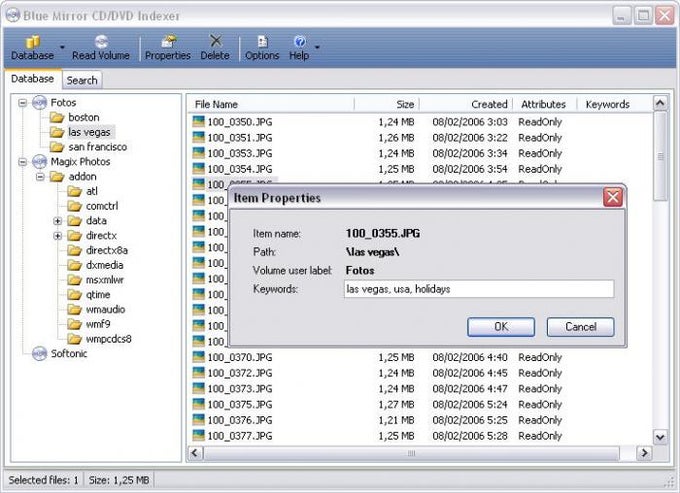Select the Softonic volume disc icon
The image size is (680, 493).
(x=39, y=354)
